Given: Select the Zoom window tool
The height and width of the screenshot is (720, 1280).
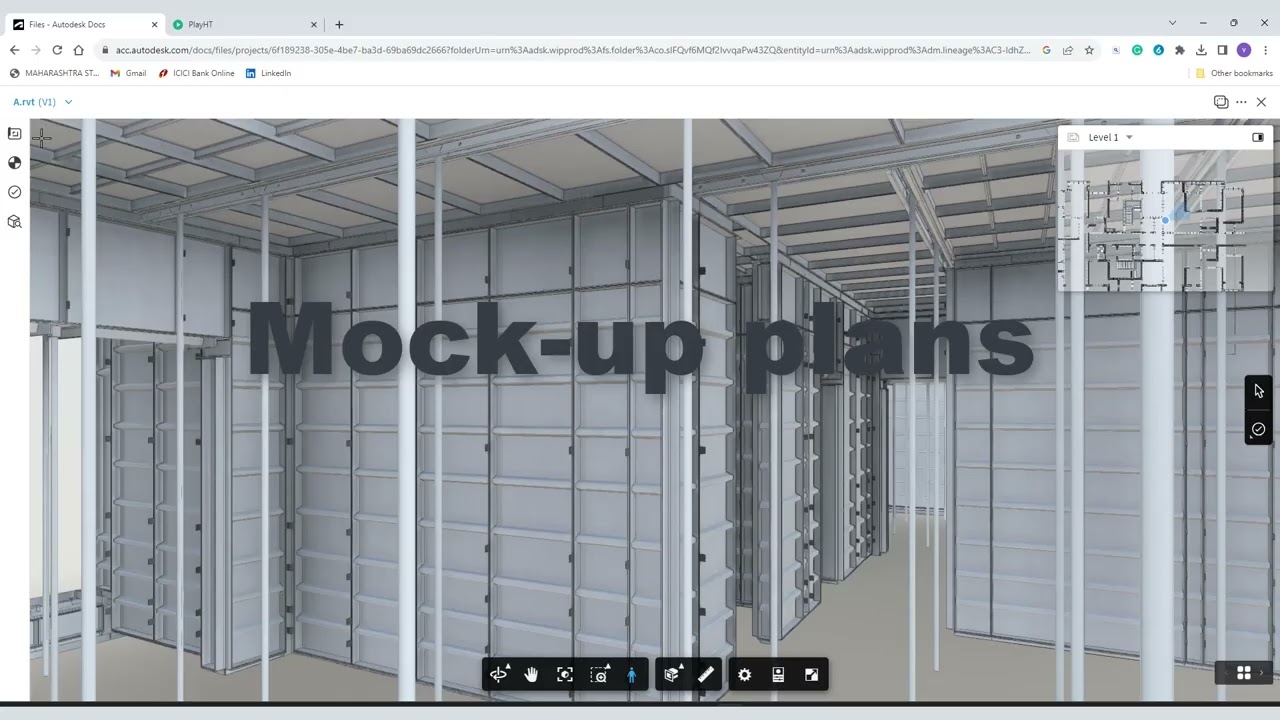Looking at the screenshot, I should click(599, 675).
